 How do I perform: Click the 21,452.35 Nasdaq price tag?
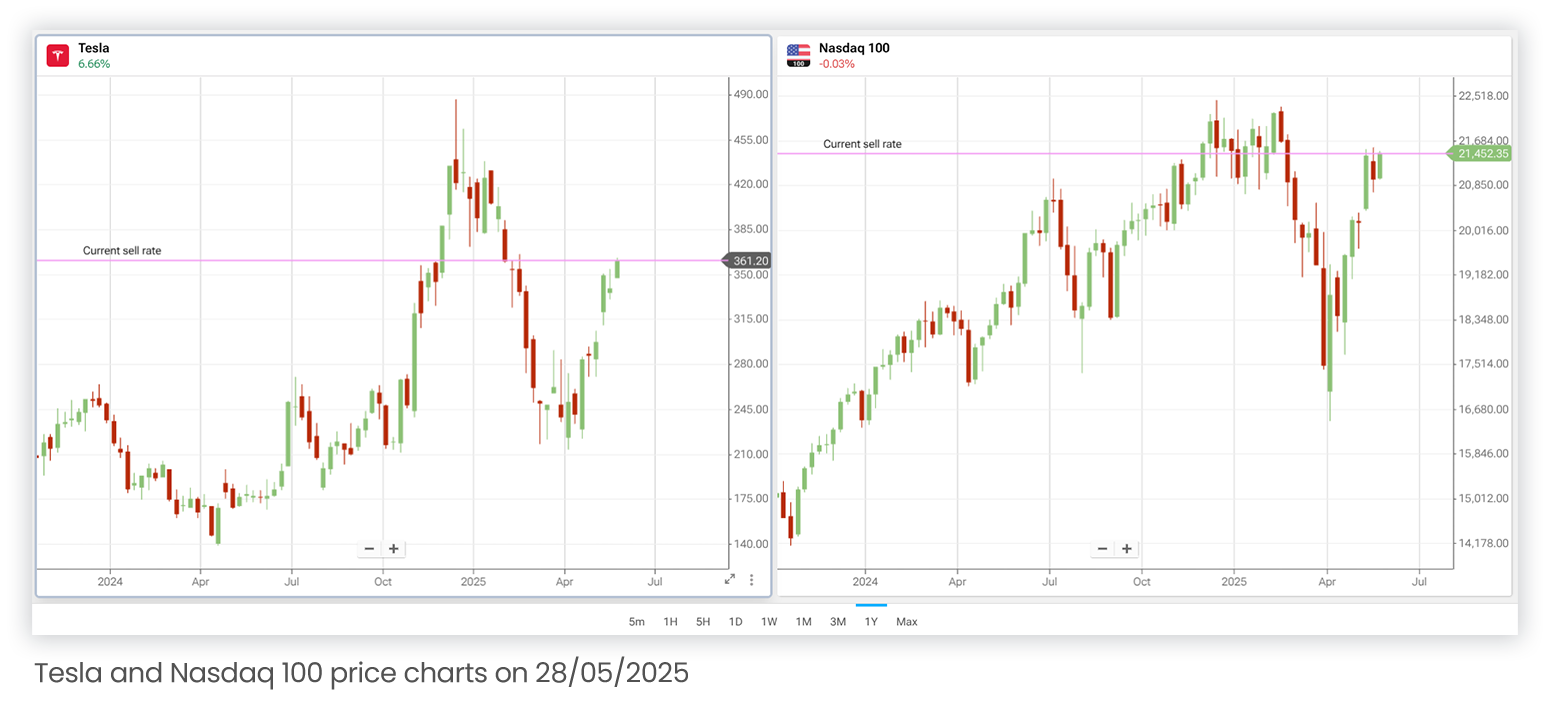pyautogui.click(x=1484, y=154)
